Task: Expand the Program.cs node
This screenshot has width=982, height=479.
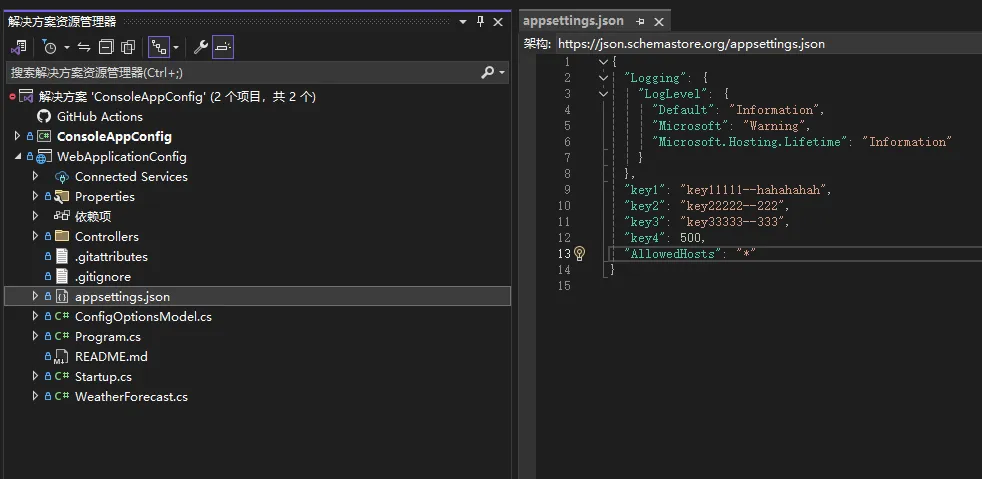Action: [x=35, y=337]
